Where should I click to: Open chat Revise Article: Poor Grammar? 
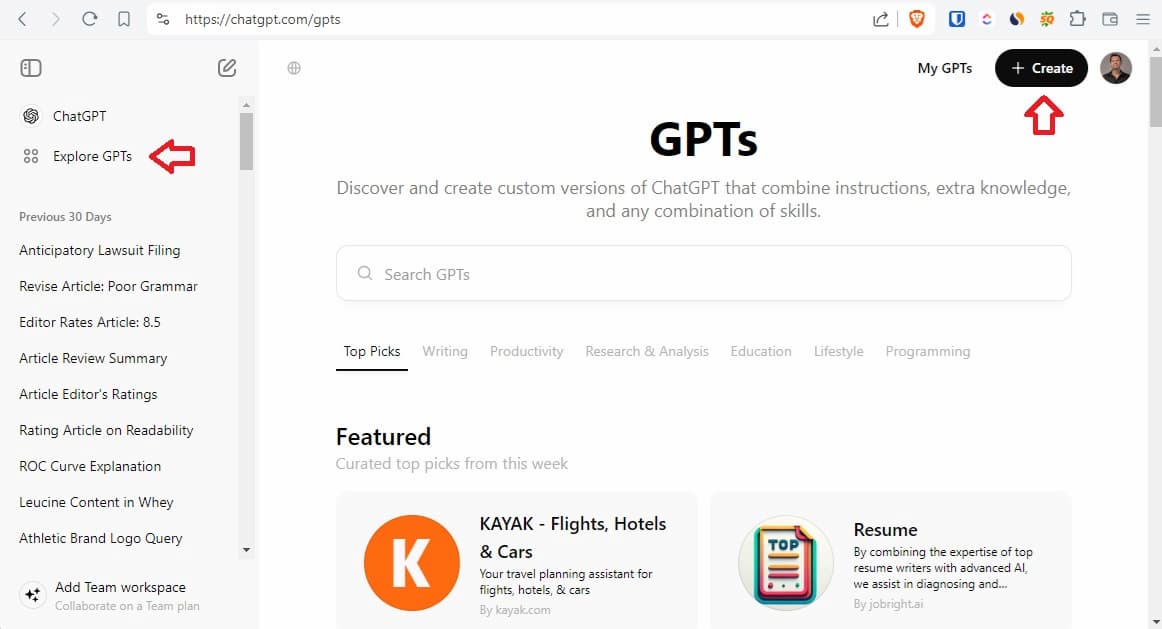coord(108,286)
